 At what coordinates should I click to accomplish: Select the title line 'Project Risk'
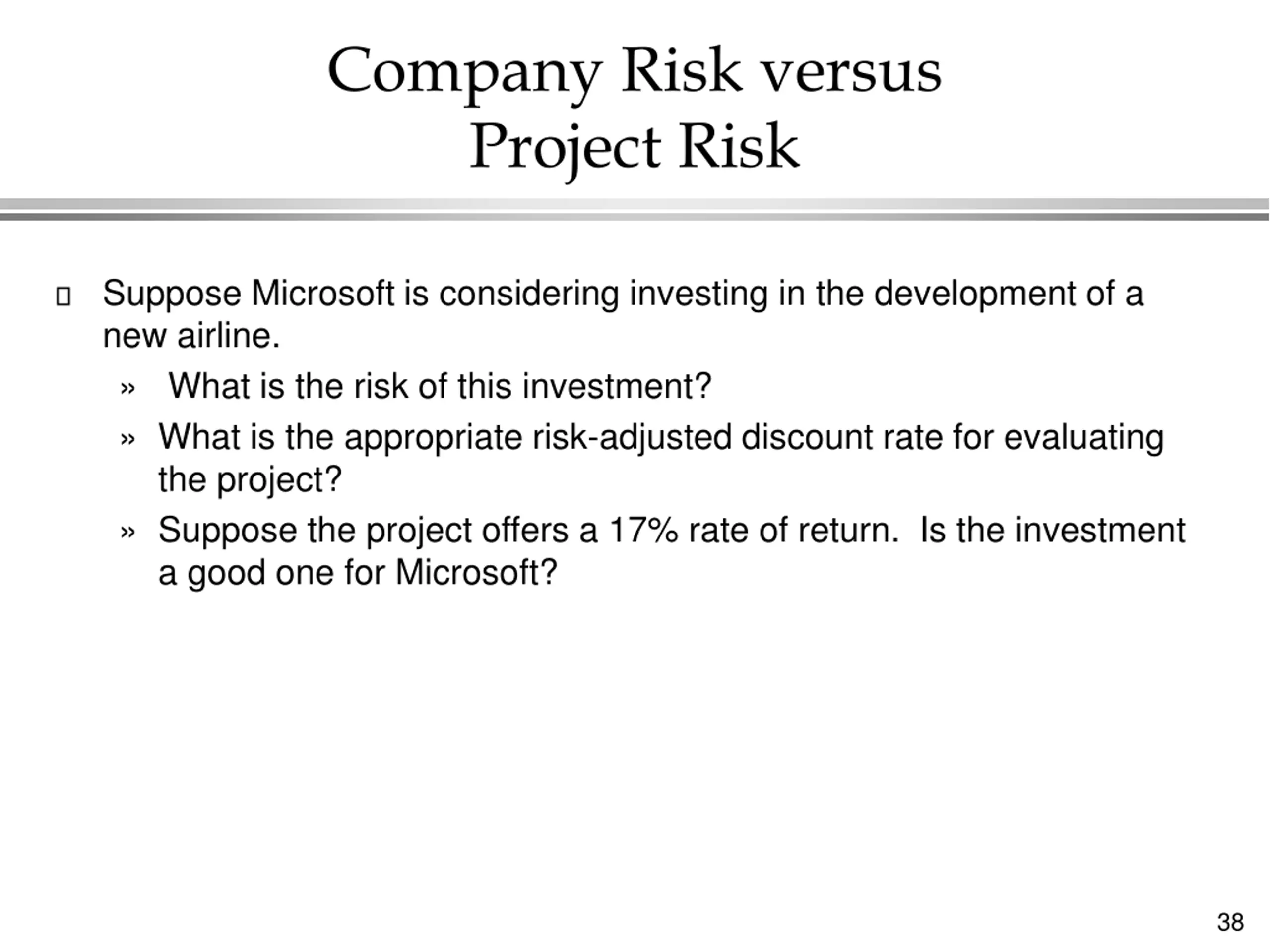coord(635,148)
